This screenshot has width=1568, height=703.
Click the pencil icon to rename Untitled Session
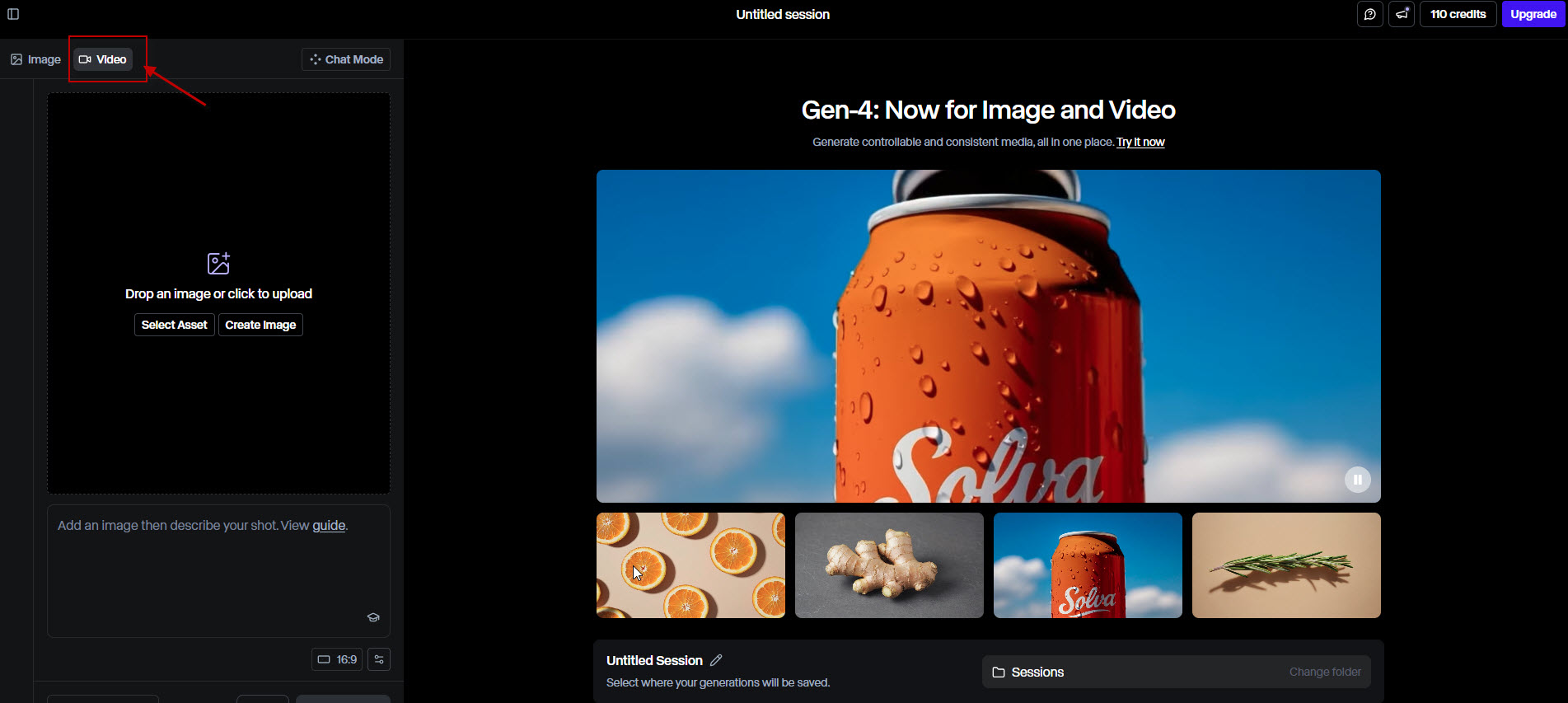coord(716,660)
